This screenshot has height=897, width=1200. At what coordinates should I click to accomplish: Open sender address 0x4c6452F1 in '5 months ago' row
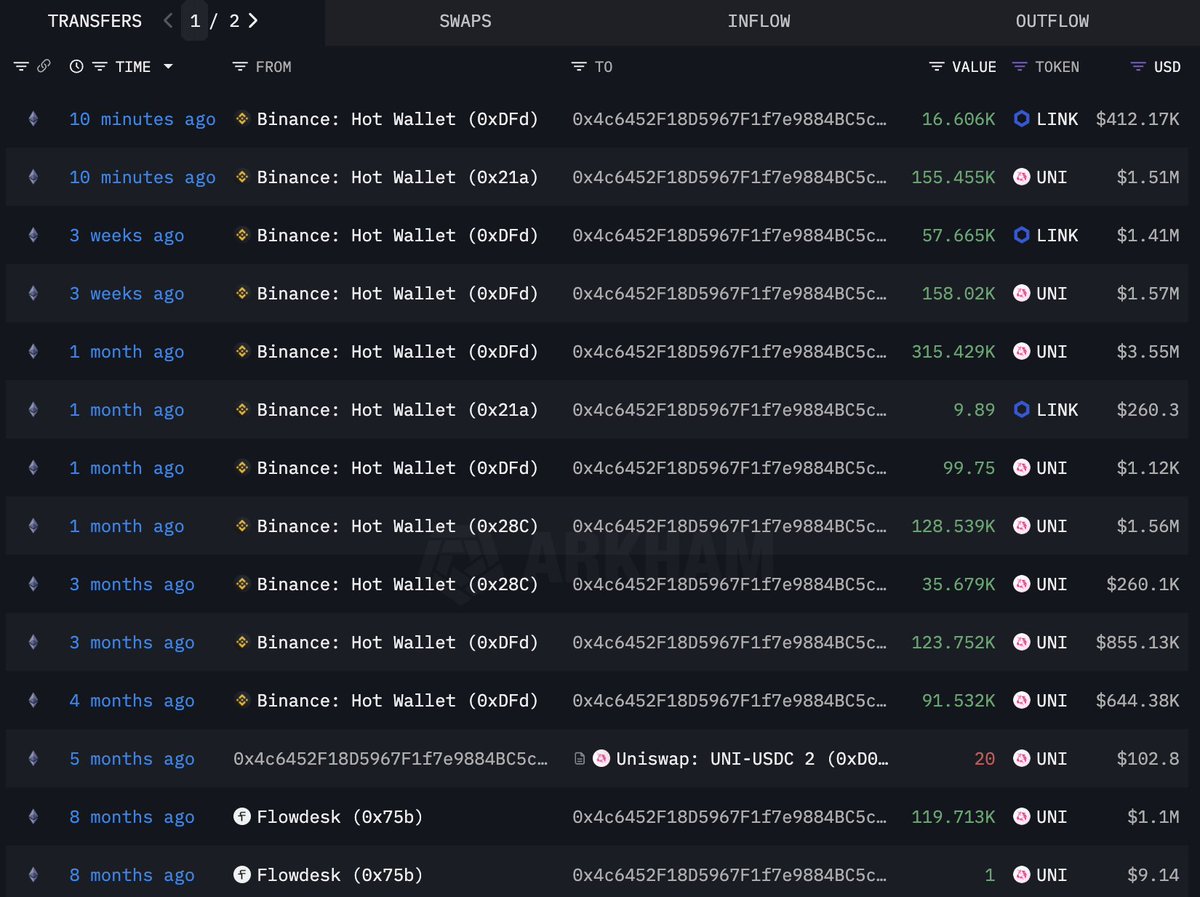coord(390,759)
